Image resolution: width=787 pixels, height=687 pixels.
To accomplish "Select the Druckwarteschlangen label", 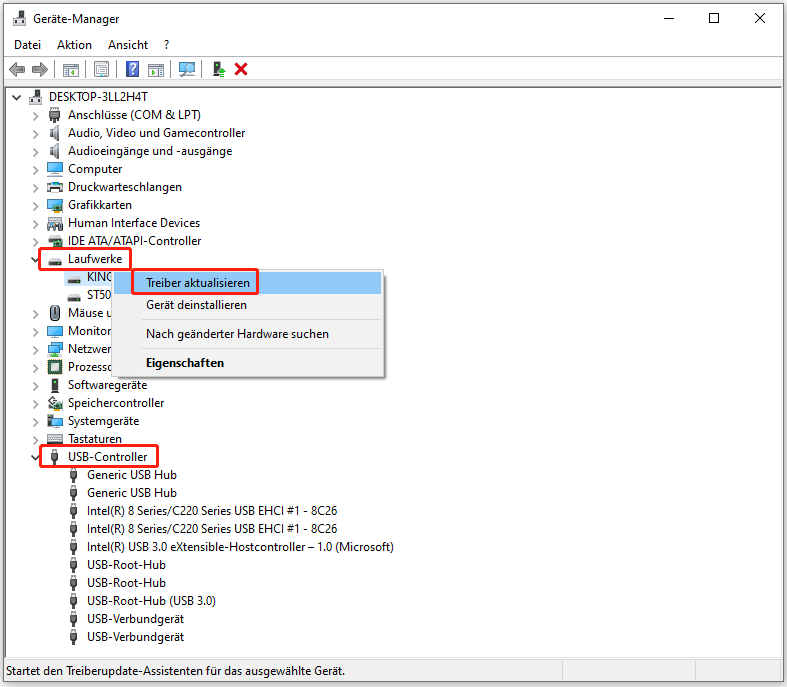I will point(125,187).
